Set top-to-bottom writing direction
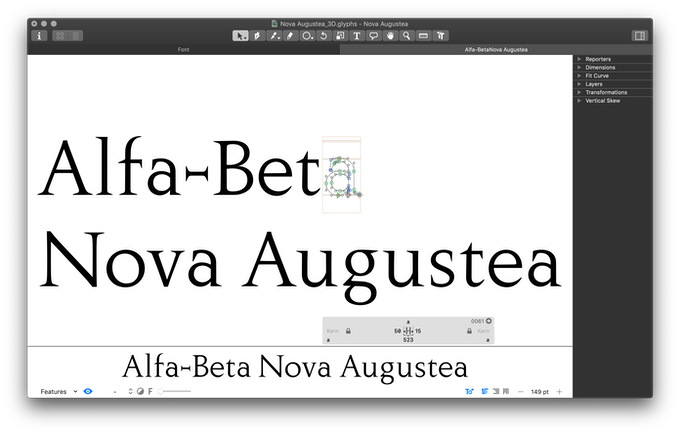The width and height of the screenshot is (680, 434). [x=506, y=392]
